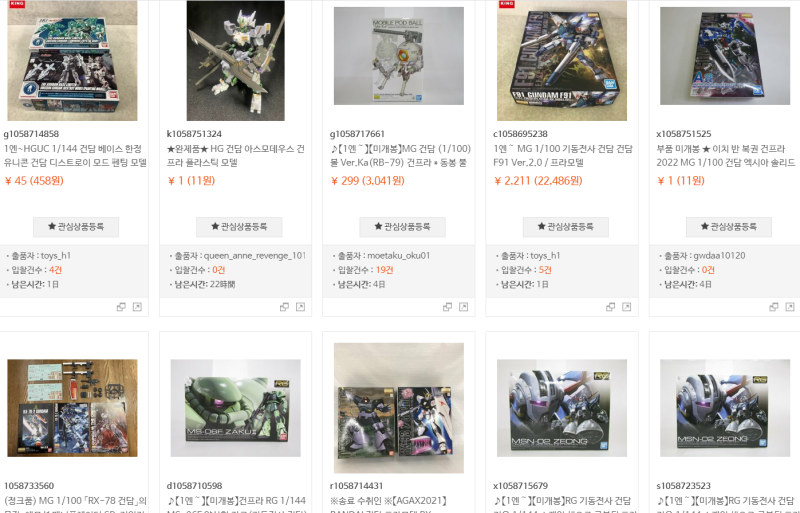Screen dimensions: 800x513
Task: Register Mobile Pod Ball item as favorite
Action: (403, 227)
